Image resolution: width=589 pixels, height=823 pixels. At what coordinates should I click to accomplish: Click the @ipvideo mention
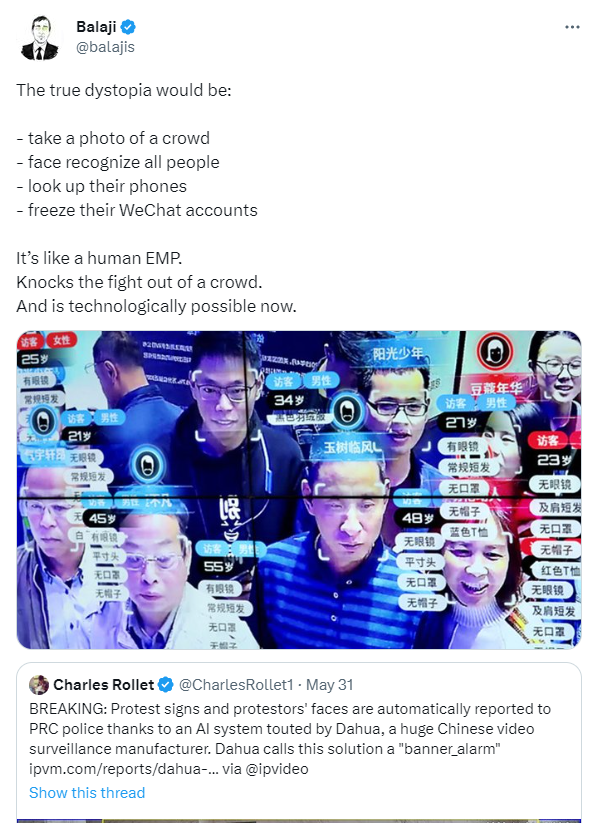point(276,769)
